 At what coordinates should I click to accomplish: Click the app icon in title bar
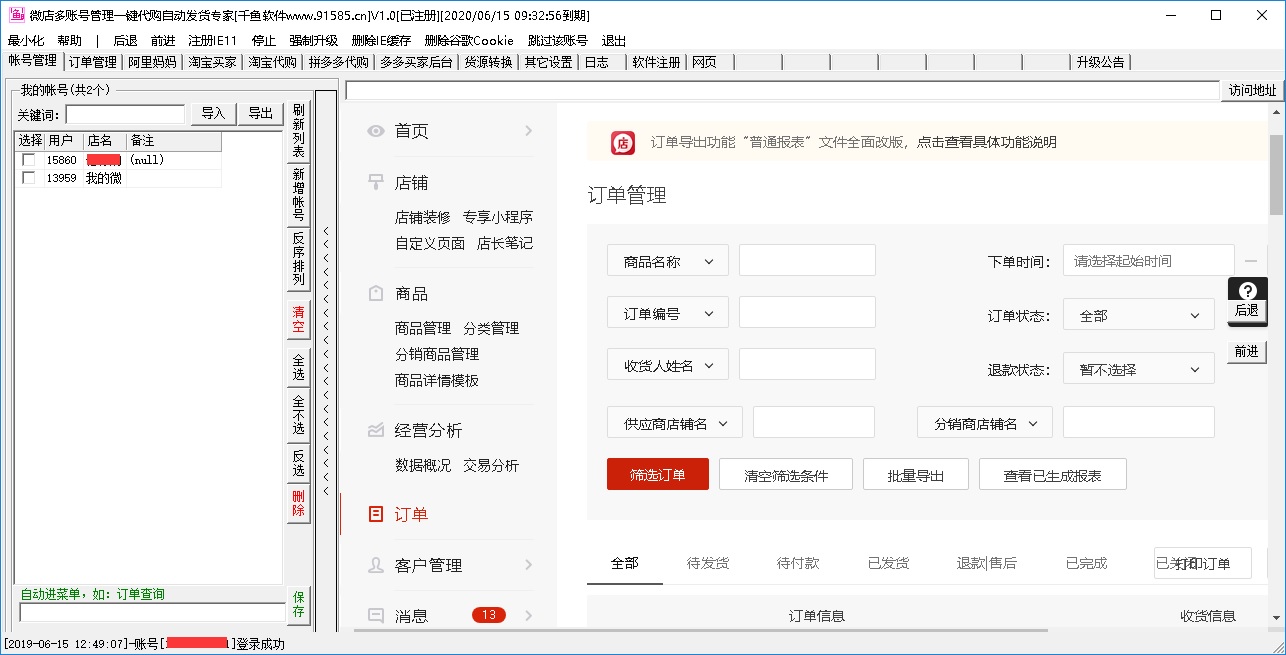click(16, 15)
